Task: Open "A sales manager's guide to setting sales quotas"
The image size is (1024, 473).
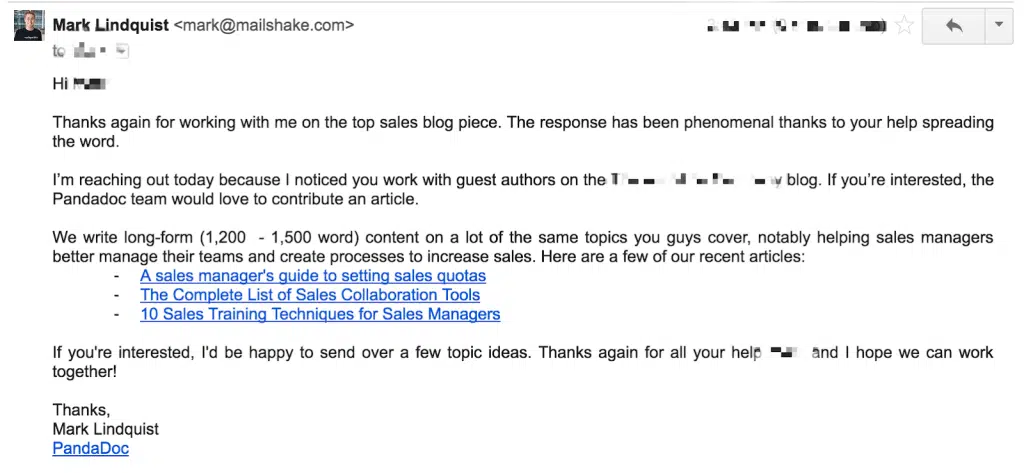Action: [x=313, y=275]
